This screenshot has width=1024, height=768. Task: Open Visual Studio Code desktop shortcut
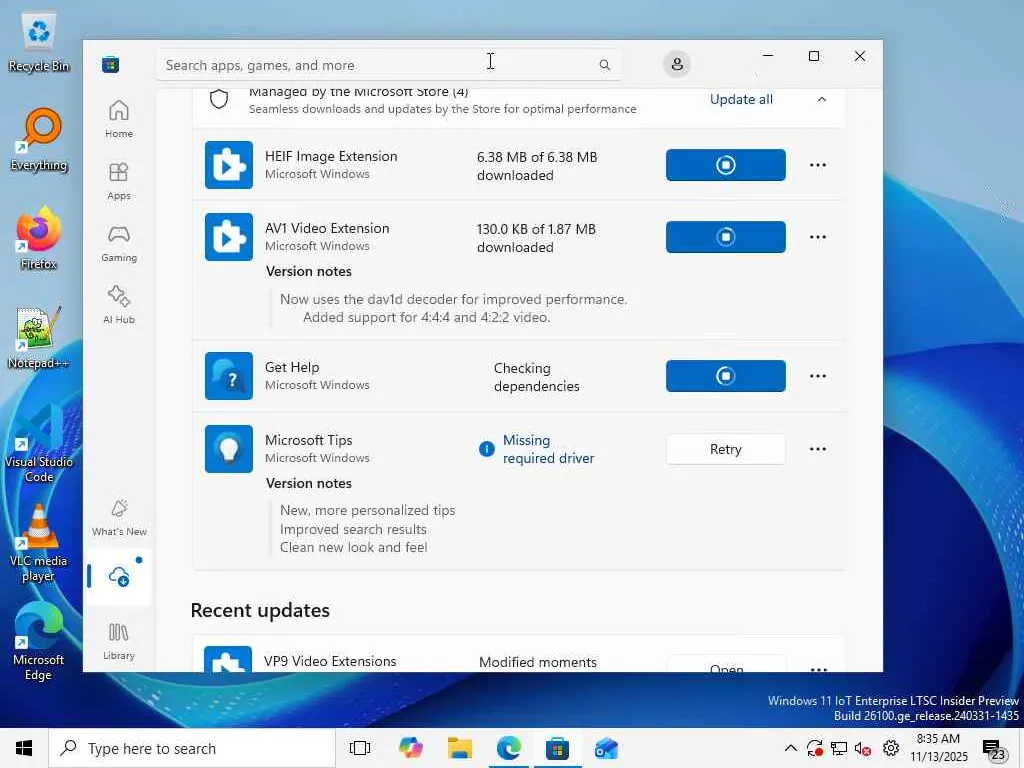coord(39,444)
